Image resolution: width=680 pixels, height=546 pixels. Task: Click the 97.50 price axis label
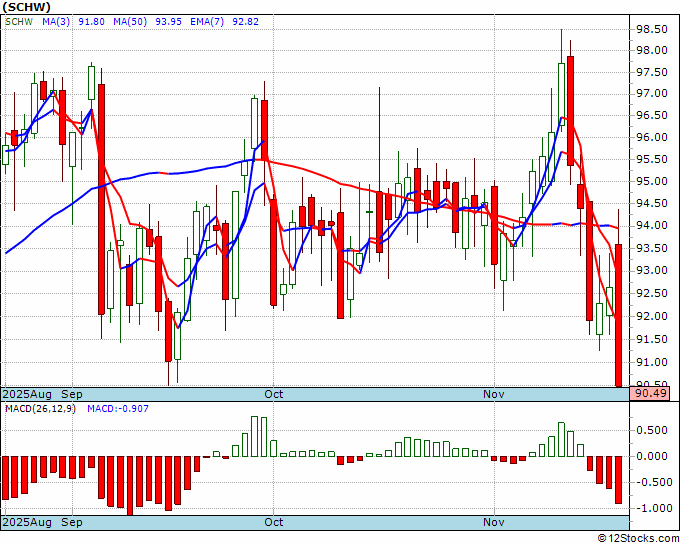pyautogui.click(x=651, y=72)
